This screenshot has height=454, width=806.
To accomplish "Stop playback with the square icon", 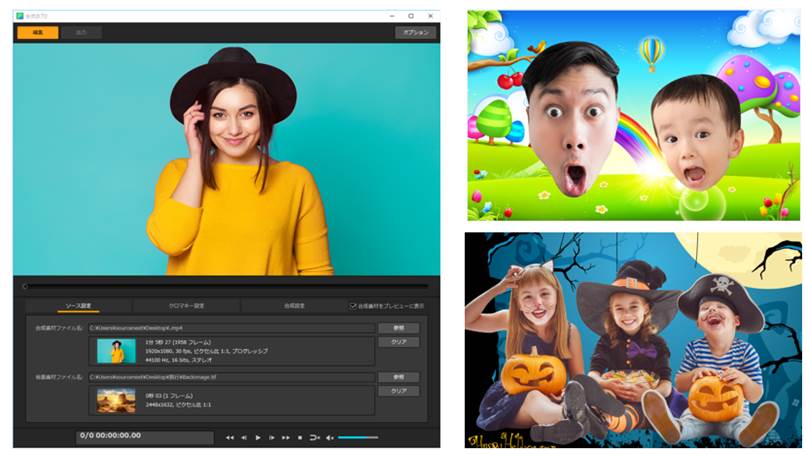I will pyautogui.click(x=299, y=437).
